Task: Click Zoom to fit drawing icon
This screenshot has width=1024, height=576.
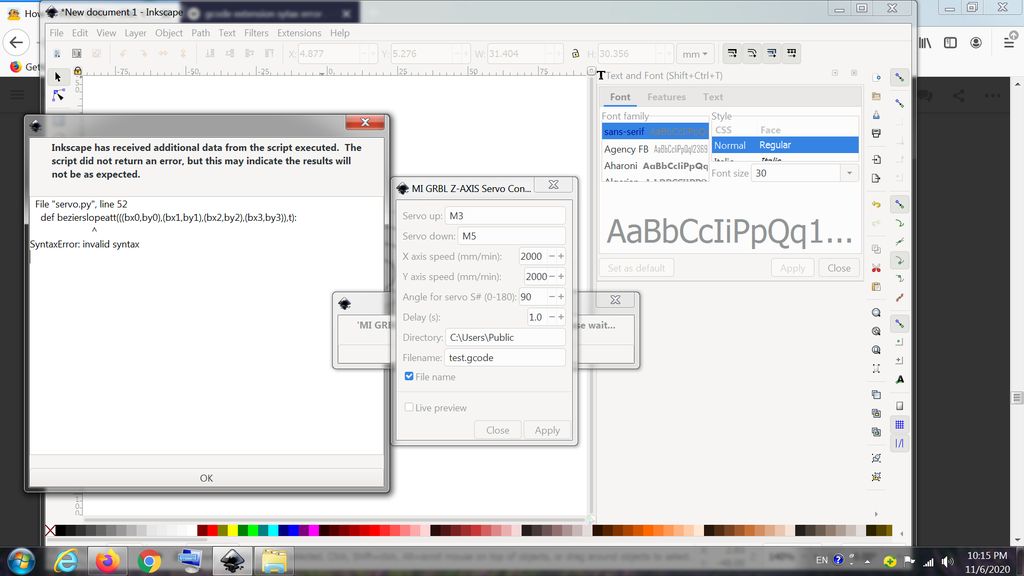Action: pos(876,332)
